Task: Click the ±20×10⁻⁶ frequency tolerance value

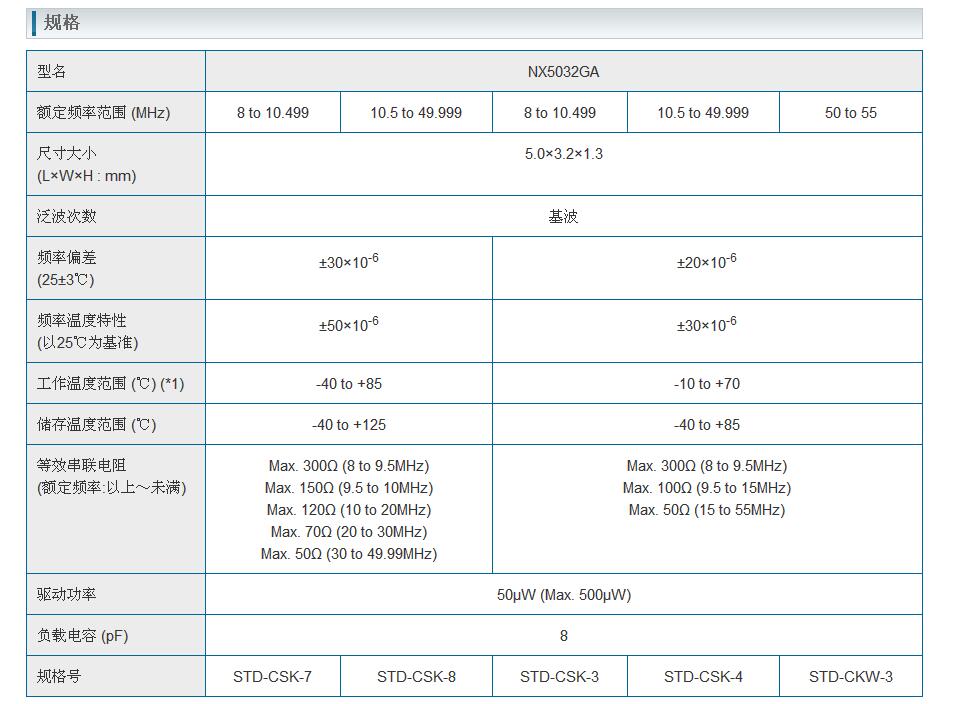Action: pyautogui.click(x=706, y=262)
